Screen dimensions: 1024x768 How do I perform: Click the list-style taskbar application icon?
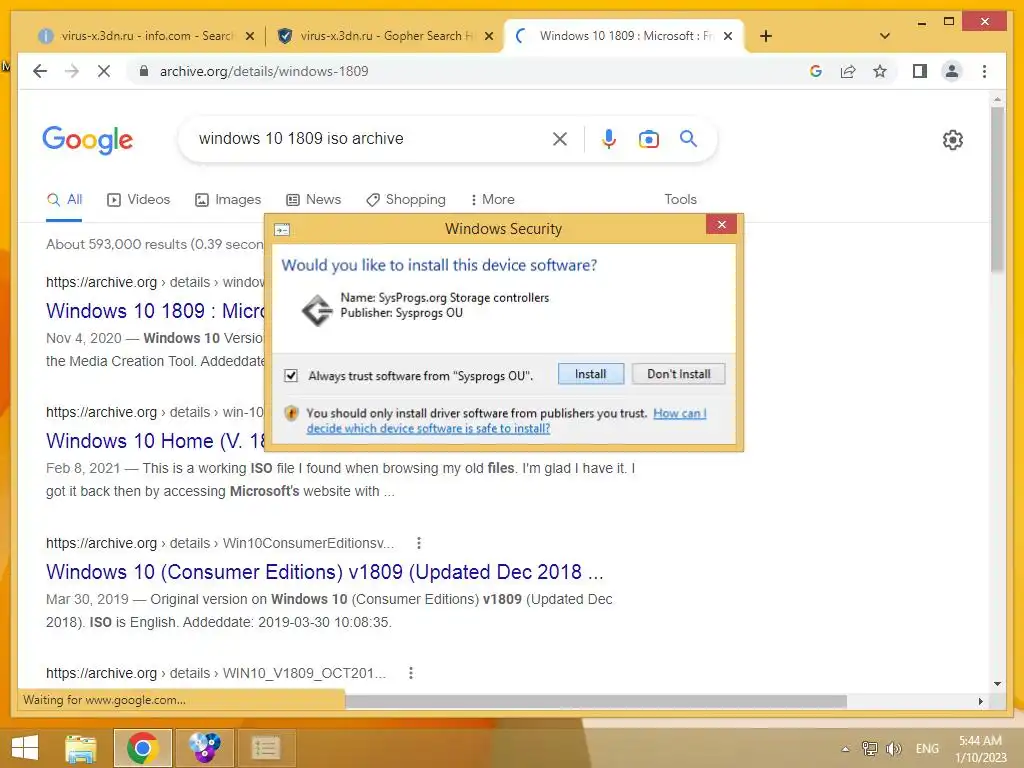266,748
